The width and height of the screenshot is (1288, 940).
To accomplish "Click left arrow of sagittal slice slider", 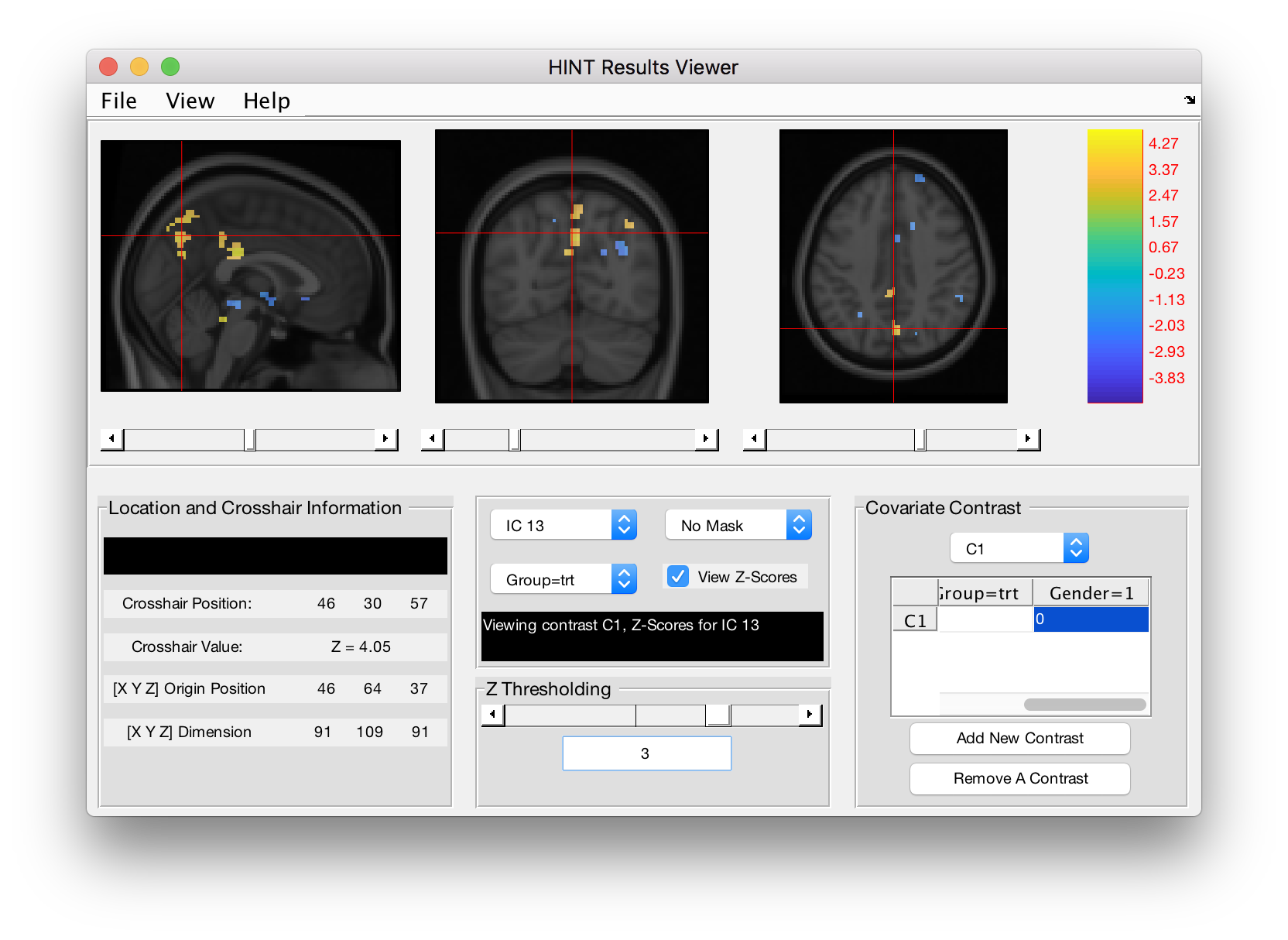I will 112,439.
